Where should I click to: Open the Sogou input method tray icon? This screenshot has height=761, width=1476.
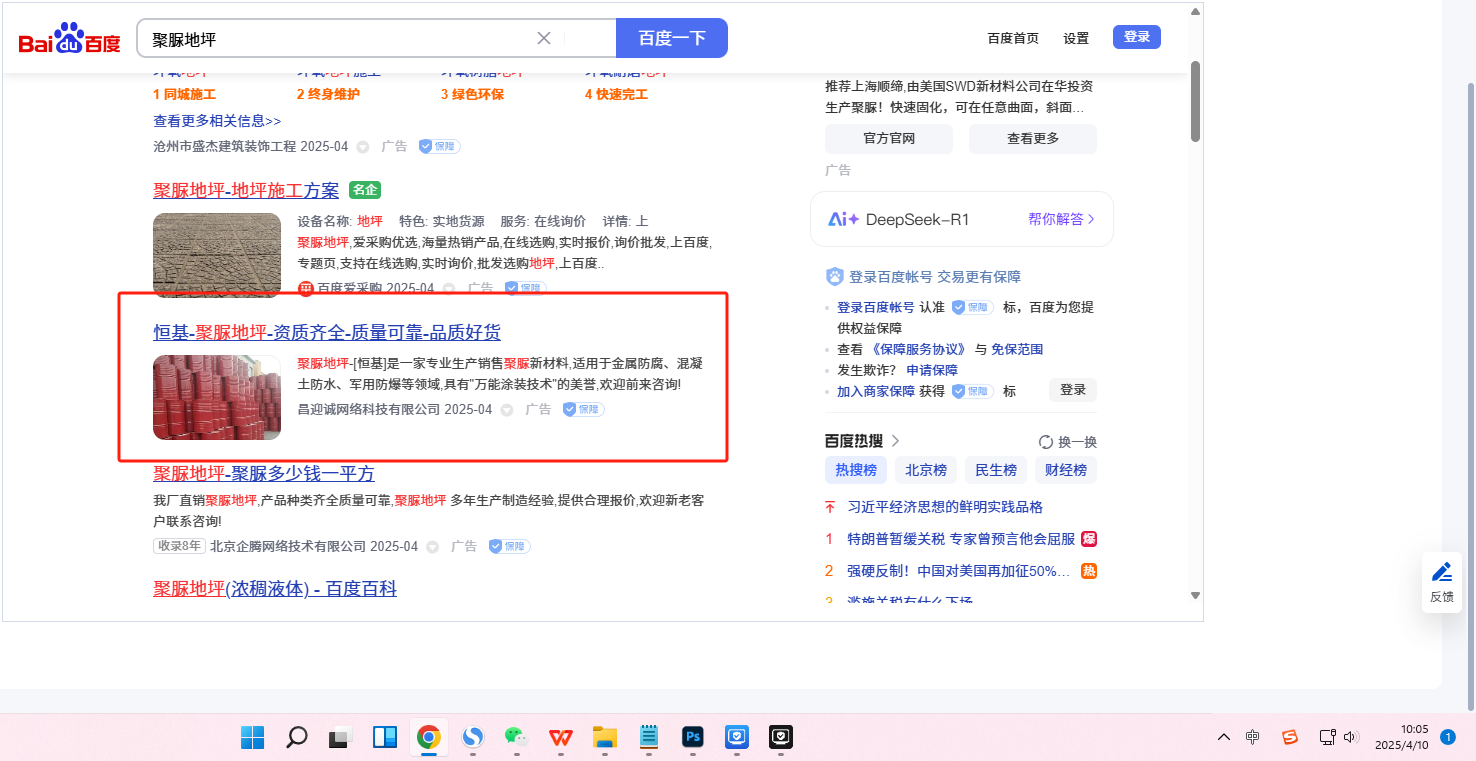[x=1290, y=738]
